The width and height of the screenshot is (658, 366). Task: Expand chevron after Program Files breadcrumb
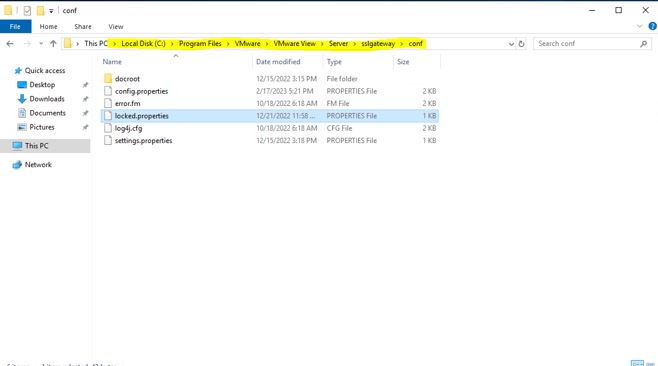pyautogui.click(x=228, y=44)
